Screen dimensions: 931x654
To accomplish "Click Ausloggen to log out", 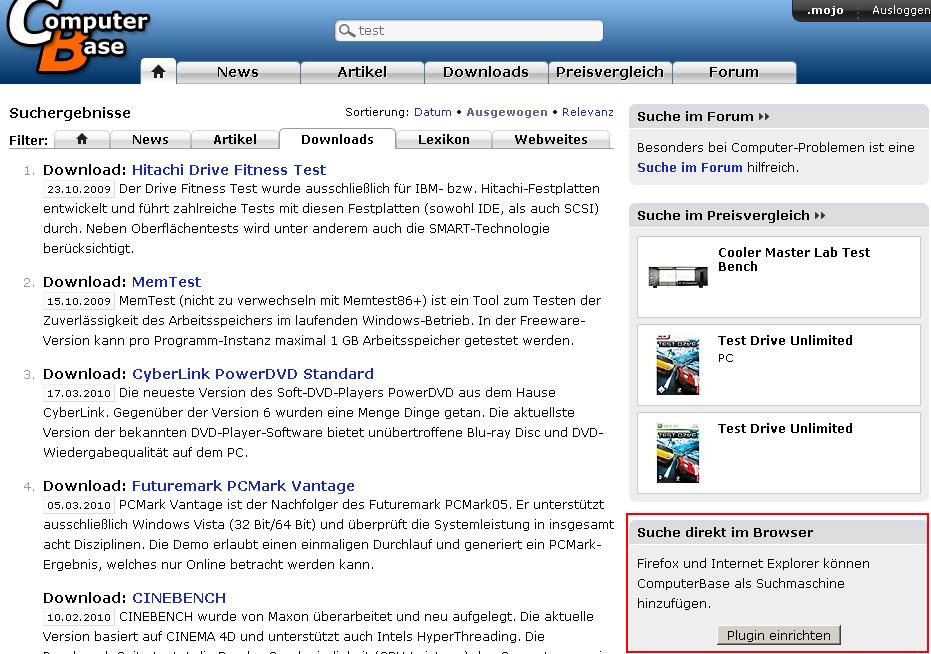I will [x=901, y=10].
